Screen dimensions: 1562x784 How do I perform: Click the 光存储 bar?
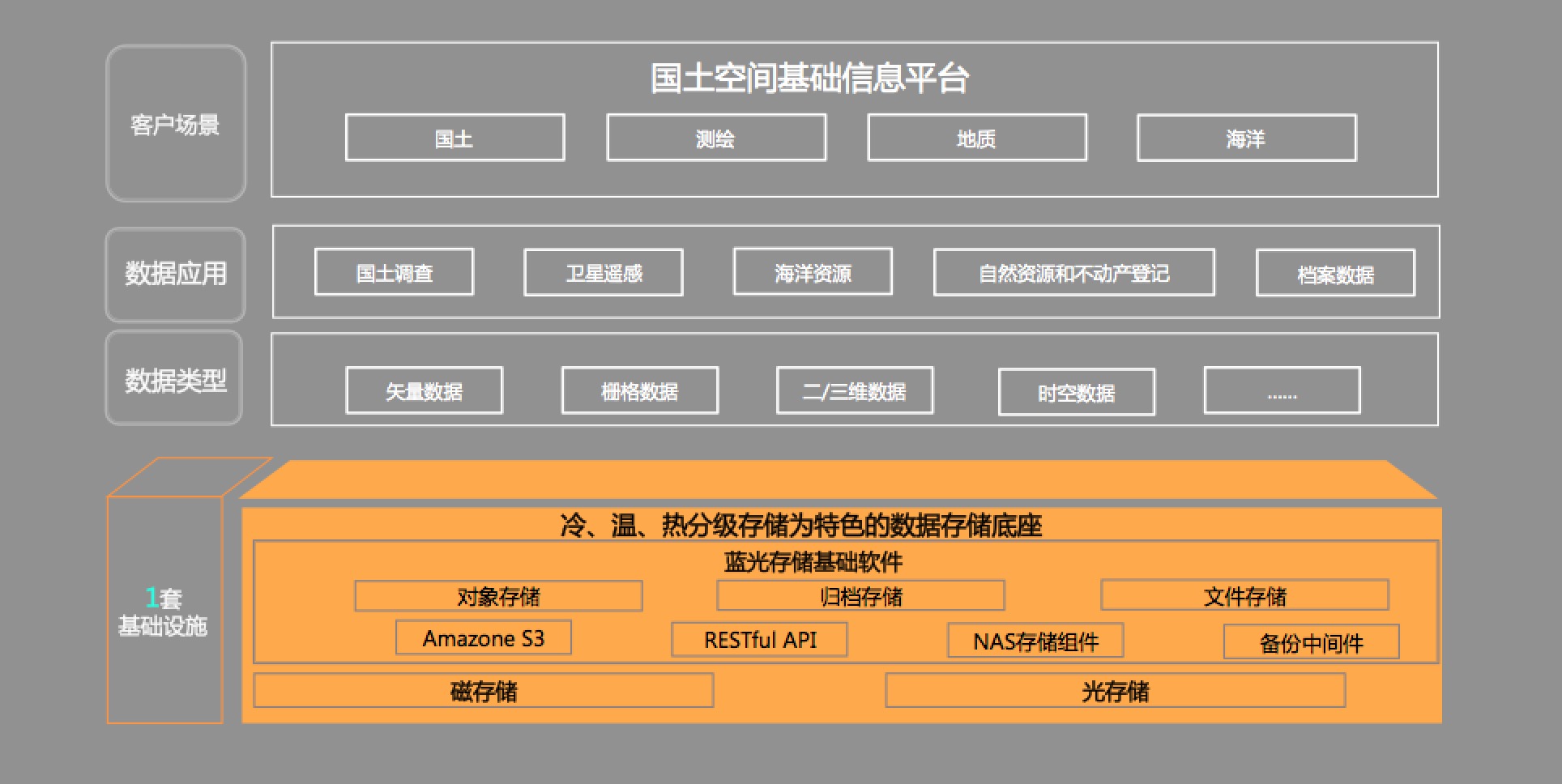click(x=1116, y=690)
